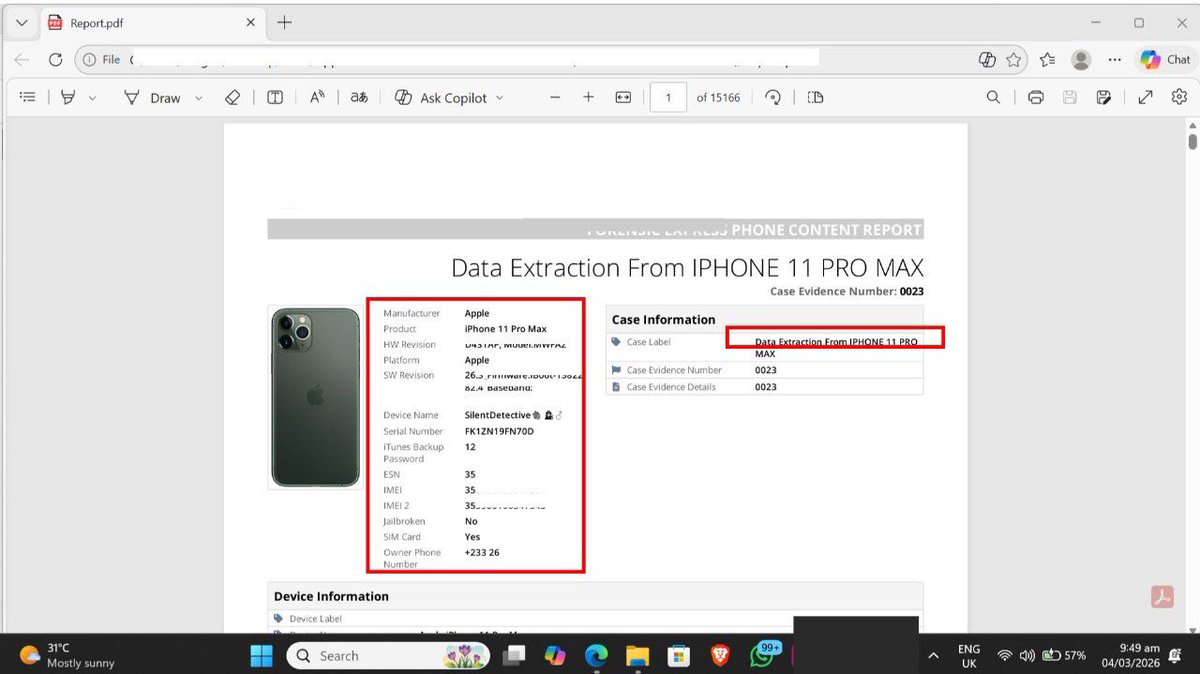Open the table of contents sidebar
This screenshot has width=1200, height=674.
point(28,97)
